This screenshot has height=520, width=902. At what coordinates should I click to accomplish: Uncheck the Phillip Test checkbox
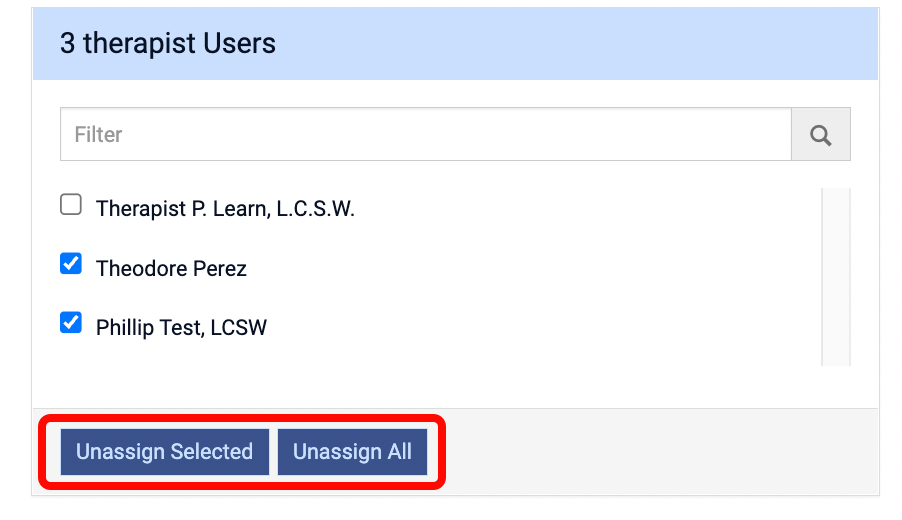(x=71, y=323)
